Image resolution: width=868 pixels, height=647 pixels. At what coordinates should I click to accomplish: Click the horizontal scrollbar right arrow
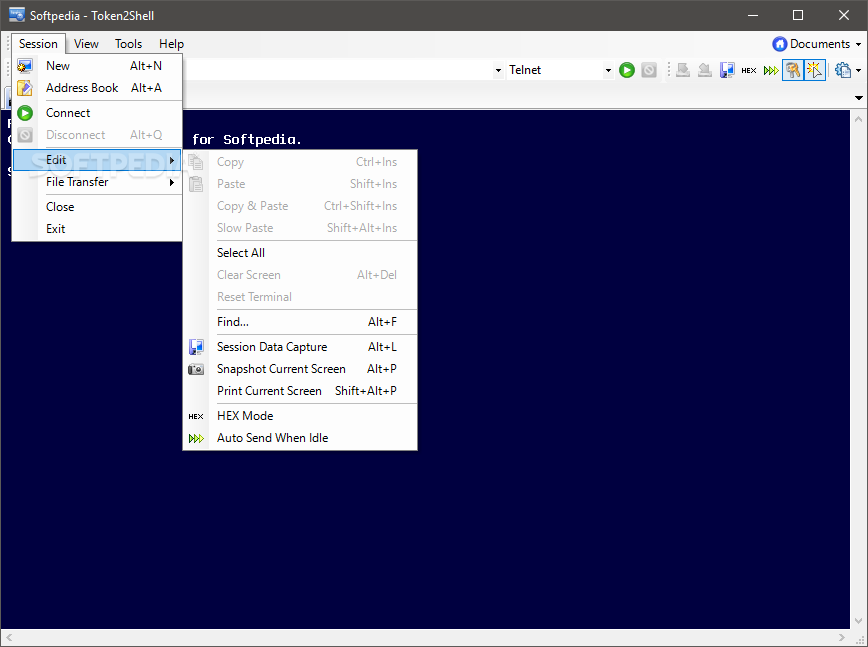click(x=841, y=638)
